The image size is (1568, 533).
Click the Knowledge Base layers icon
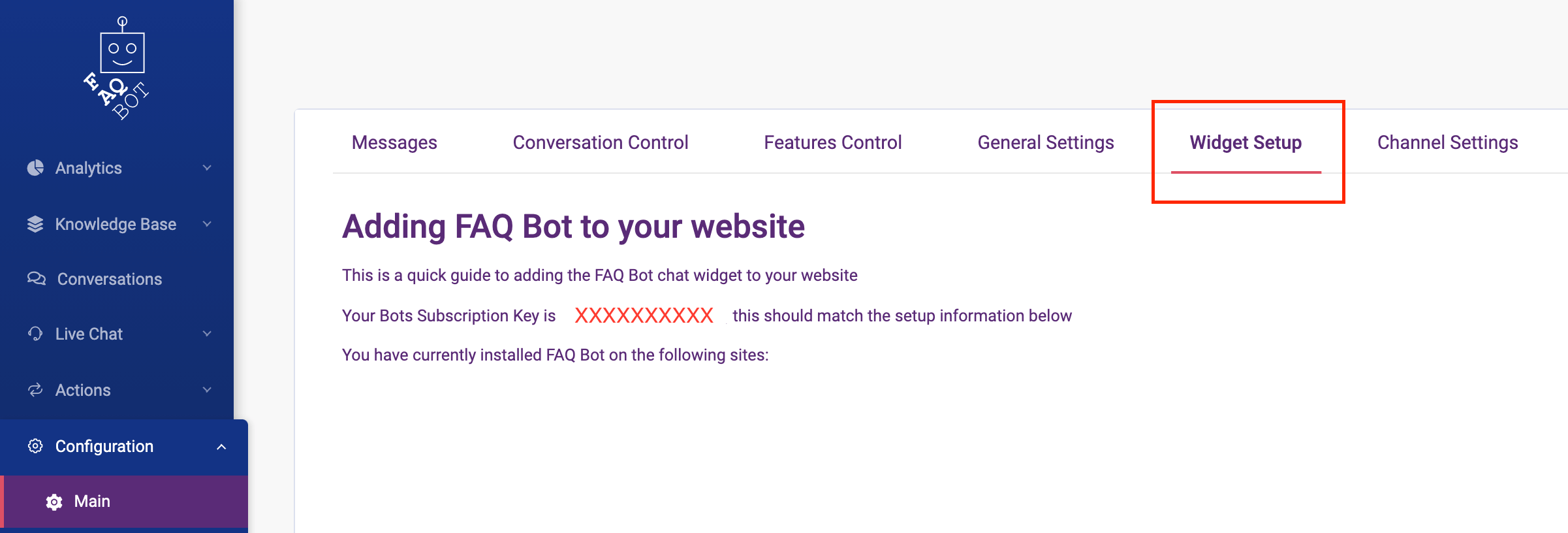[35, 224]
